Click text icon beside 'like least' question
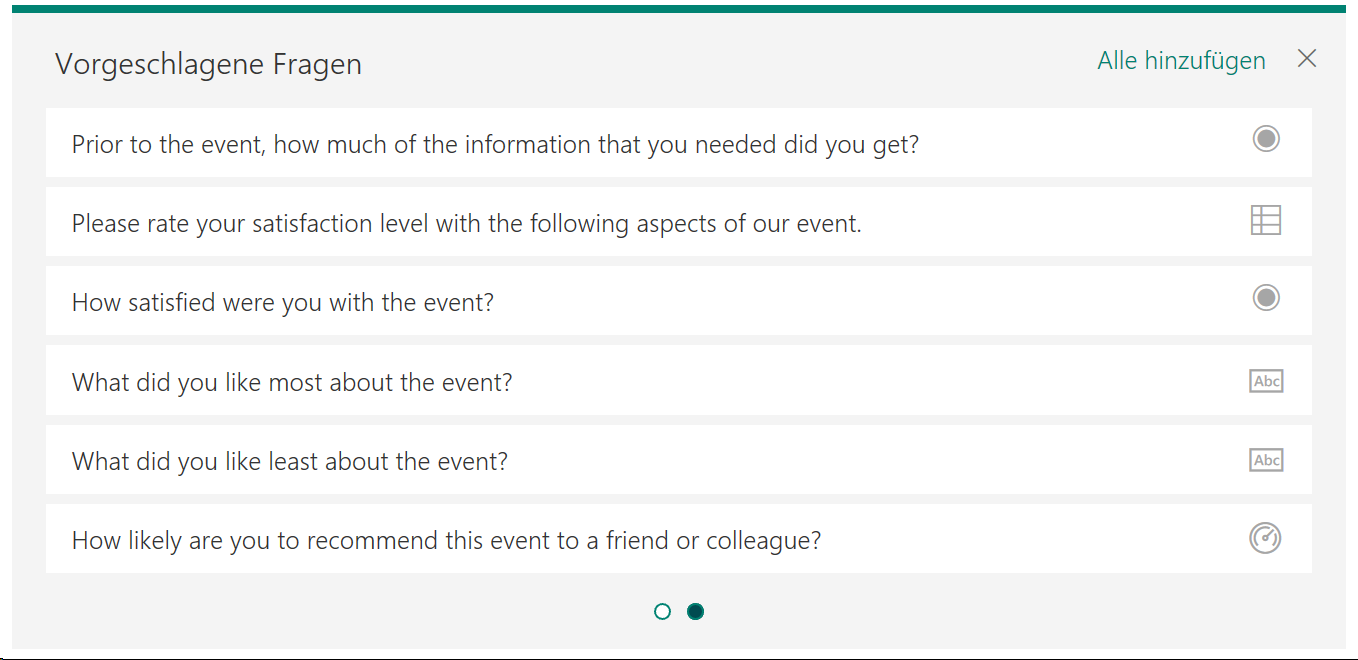 (1266, 460)
